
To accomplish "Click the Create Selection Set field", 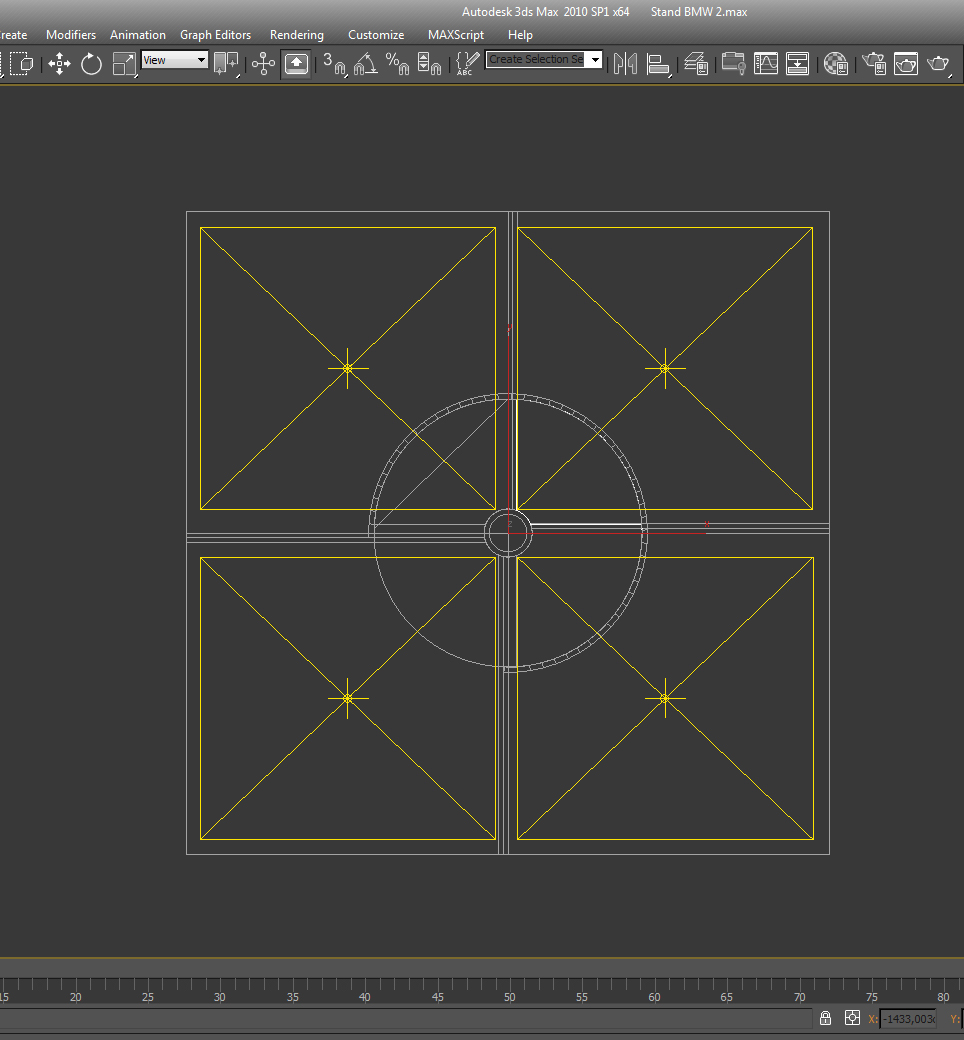I will pos(537,60).
